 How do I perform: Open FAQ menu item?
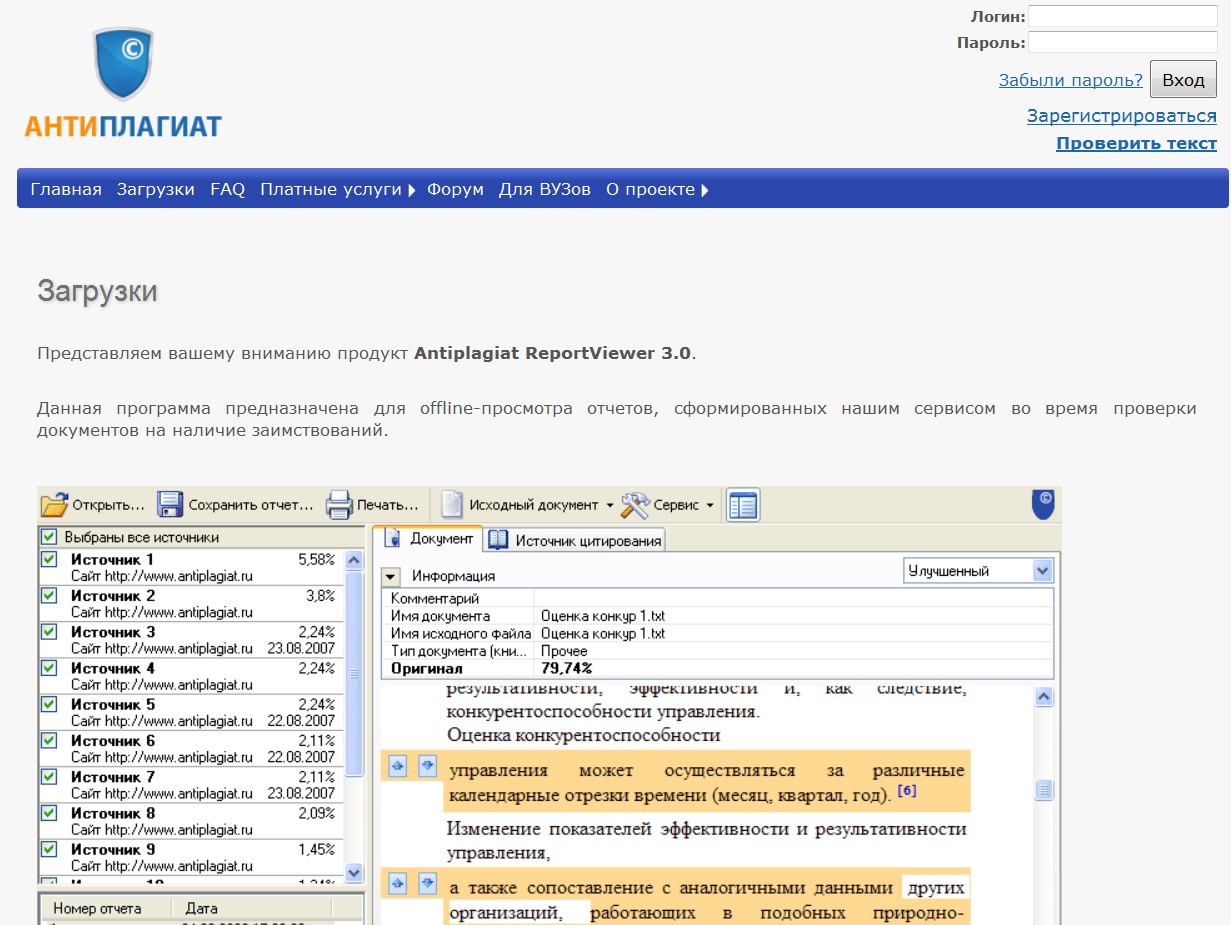pyautogui.click(x=228, y=190)
